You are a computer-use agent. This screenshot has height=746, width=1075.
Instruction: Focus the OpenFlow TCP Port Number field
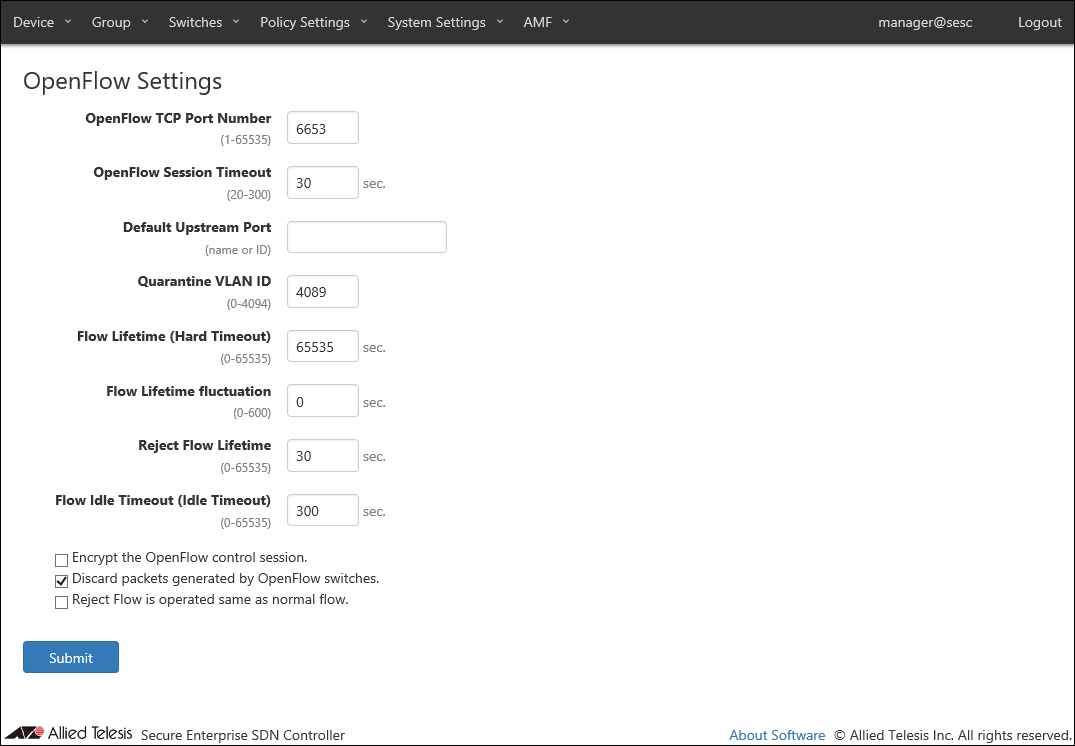point(322,128)
